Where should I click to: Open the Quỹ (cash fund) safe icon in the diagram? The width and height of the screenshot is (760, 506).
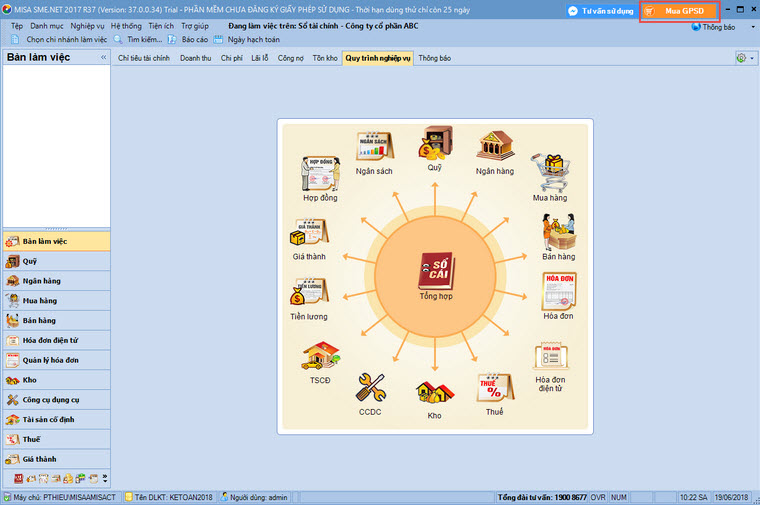[435, 145]
